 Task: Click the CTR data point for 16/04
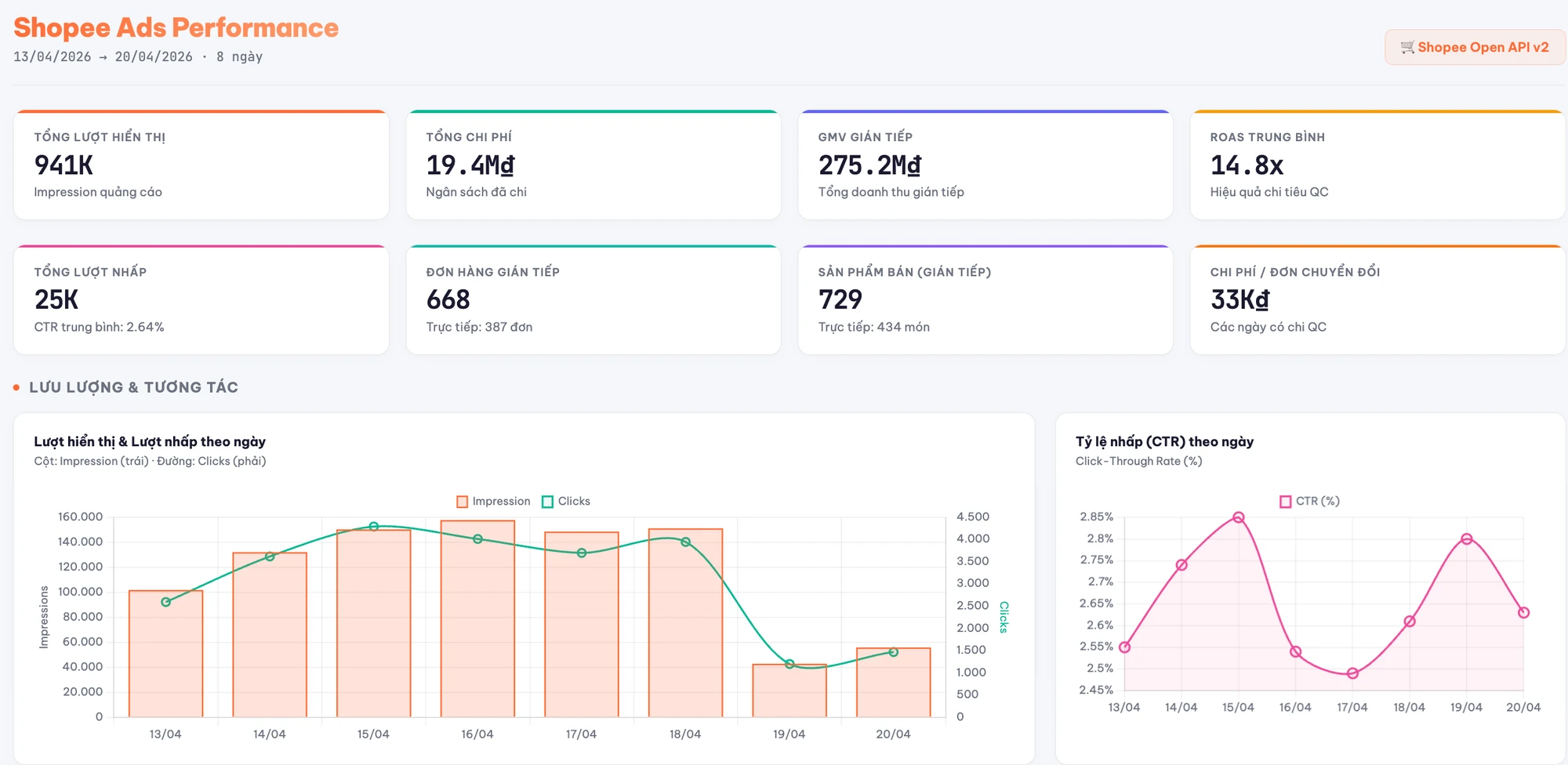tap(1295, 651)
